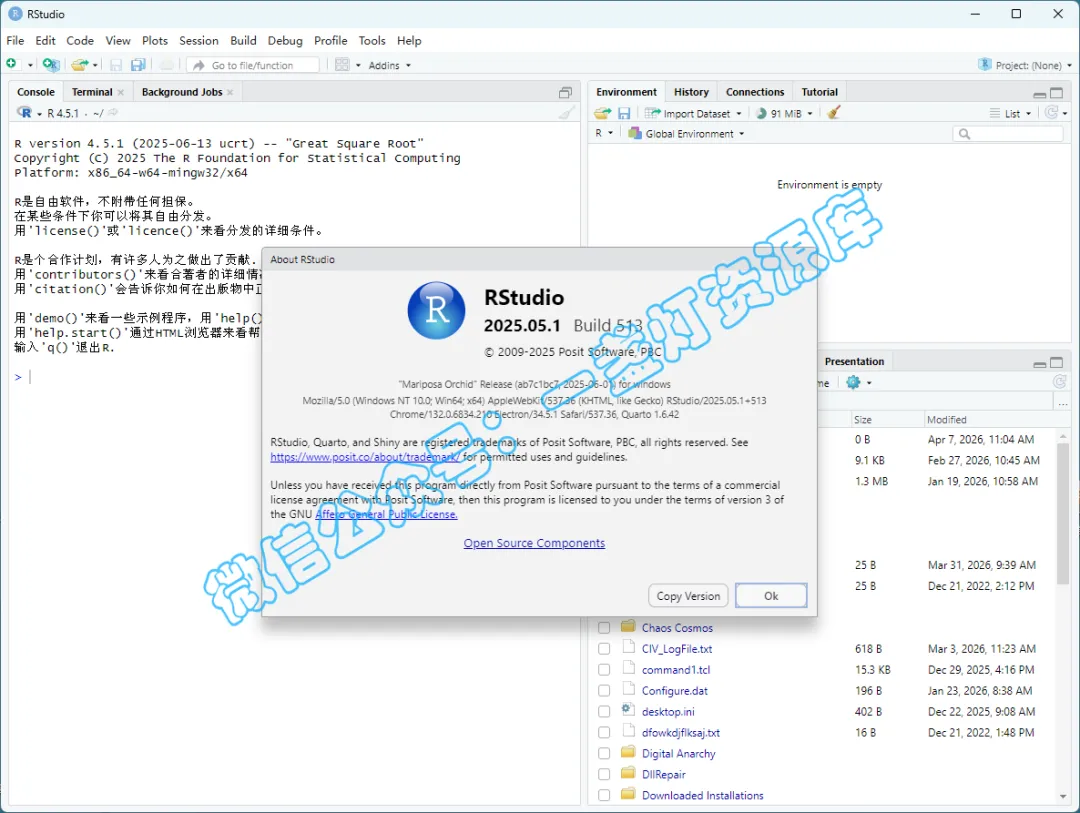This screenshot has width=1080, height=813.
Task: Open the Session menu
Action: [198, 41]
